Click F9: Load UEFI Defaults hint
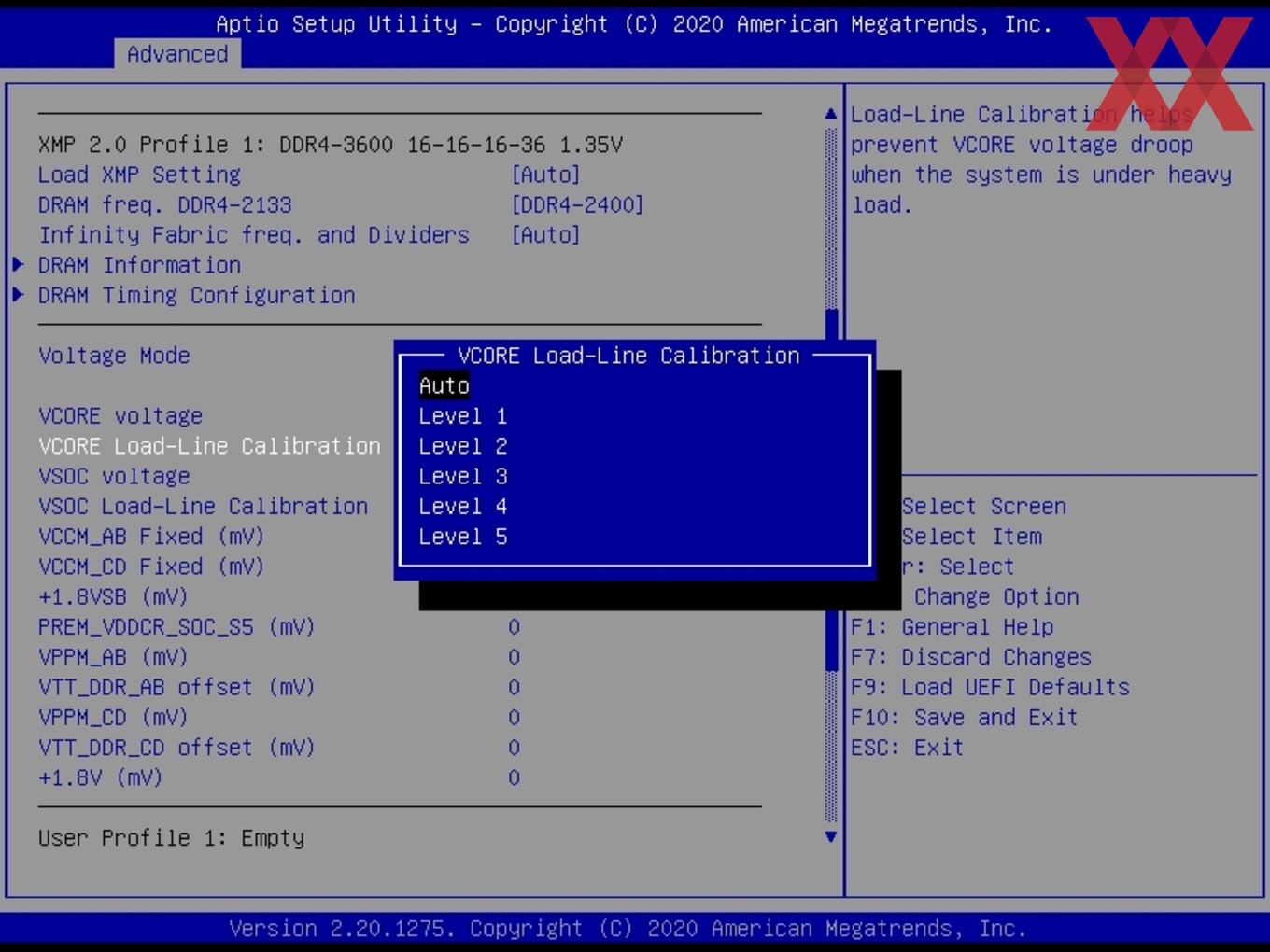Screen dimensions: 1270x952 (990, 687)
